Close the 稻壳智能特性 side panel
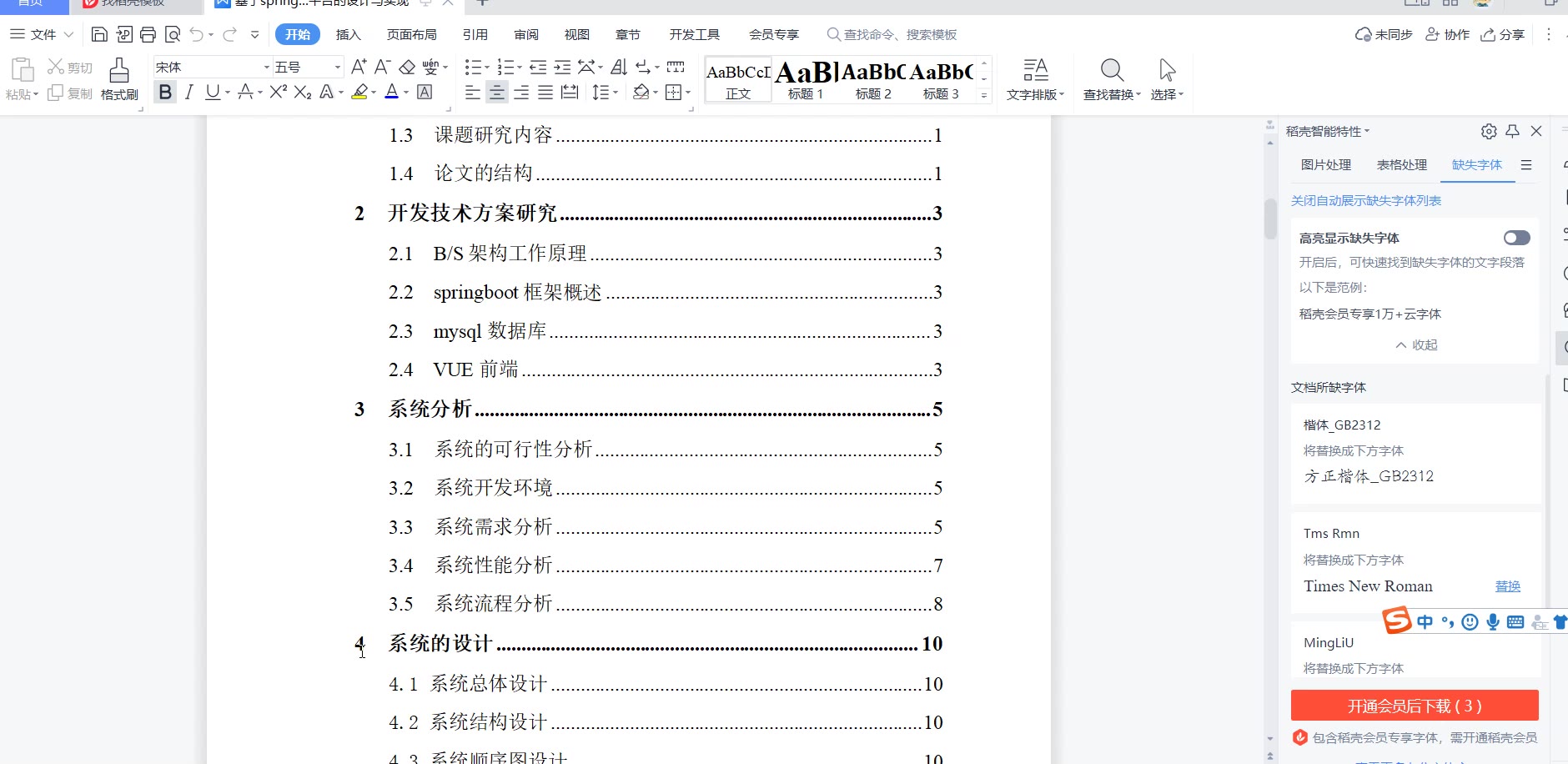1568x764 pixels. [1536, 131]
